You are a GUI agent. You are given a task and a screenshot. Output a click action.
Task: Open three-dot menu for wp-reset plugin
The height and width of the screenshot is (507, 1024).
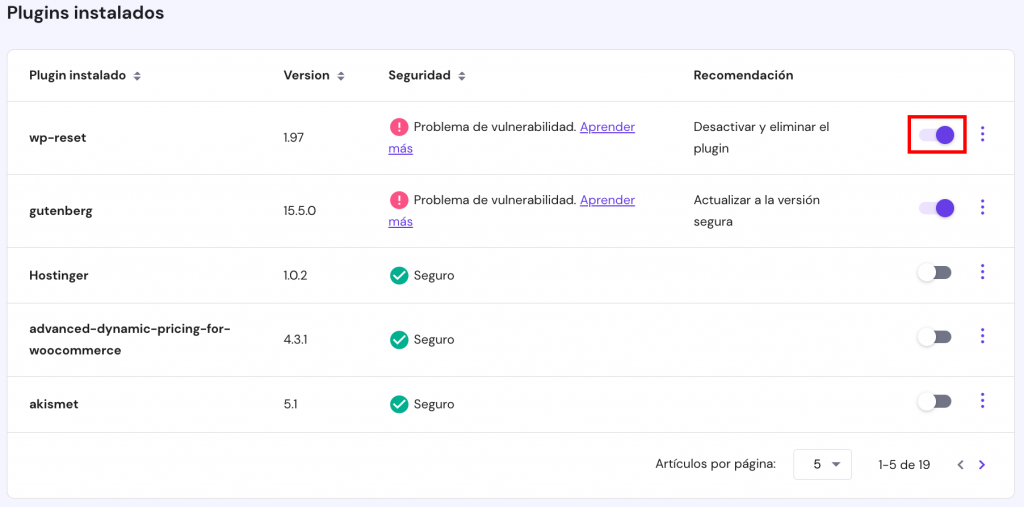983,134
